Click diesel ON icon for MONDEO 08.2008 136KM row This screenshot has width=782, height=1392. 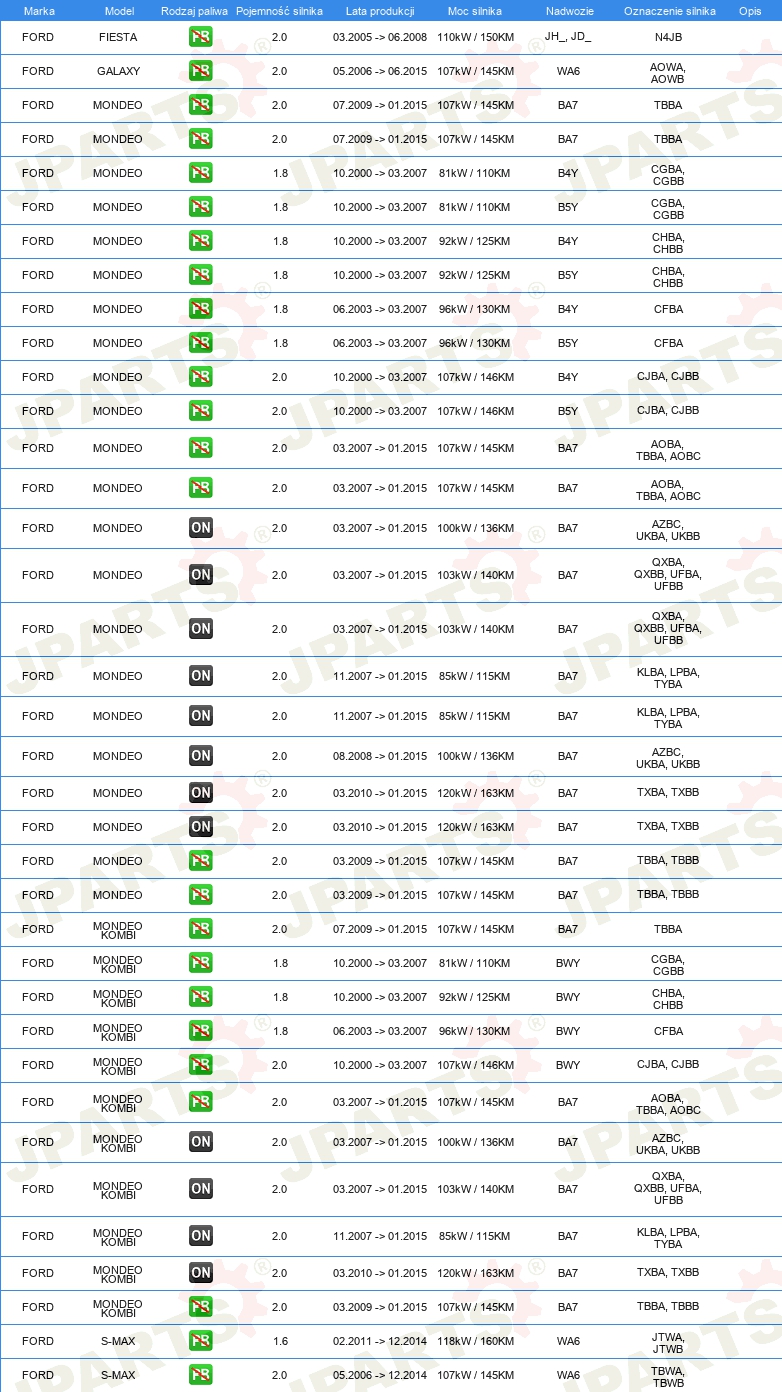point(201,756)
